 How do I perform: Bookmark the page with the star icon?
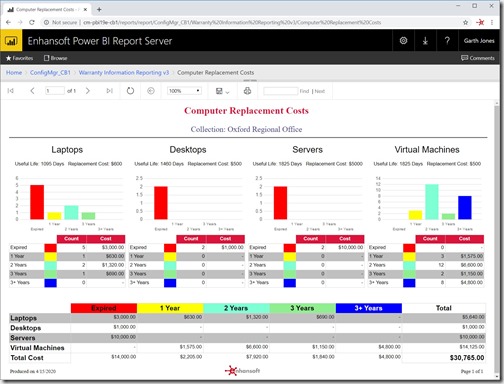tap(465, 22)
